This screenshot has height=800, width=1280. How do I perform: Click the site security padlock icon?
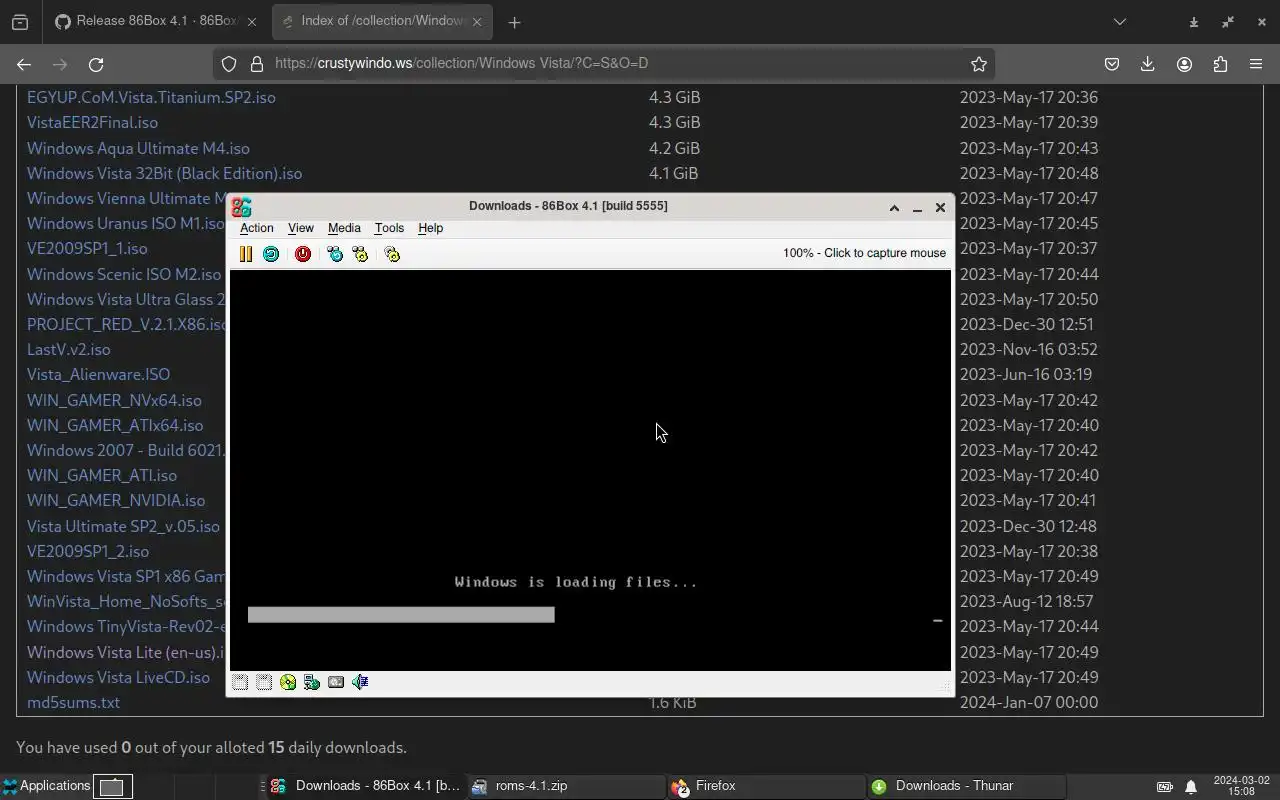[257, 64]
